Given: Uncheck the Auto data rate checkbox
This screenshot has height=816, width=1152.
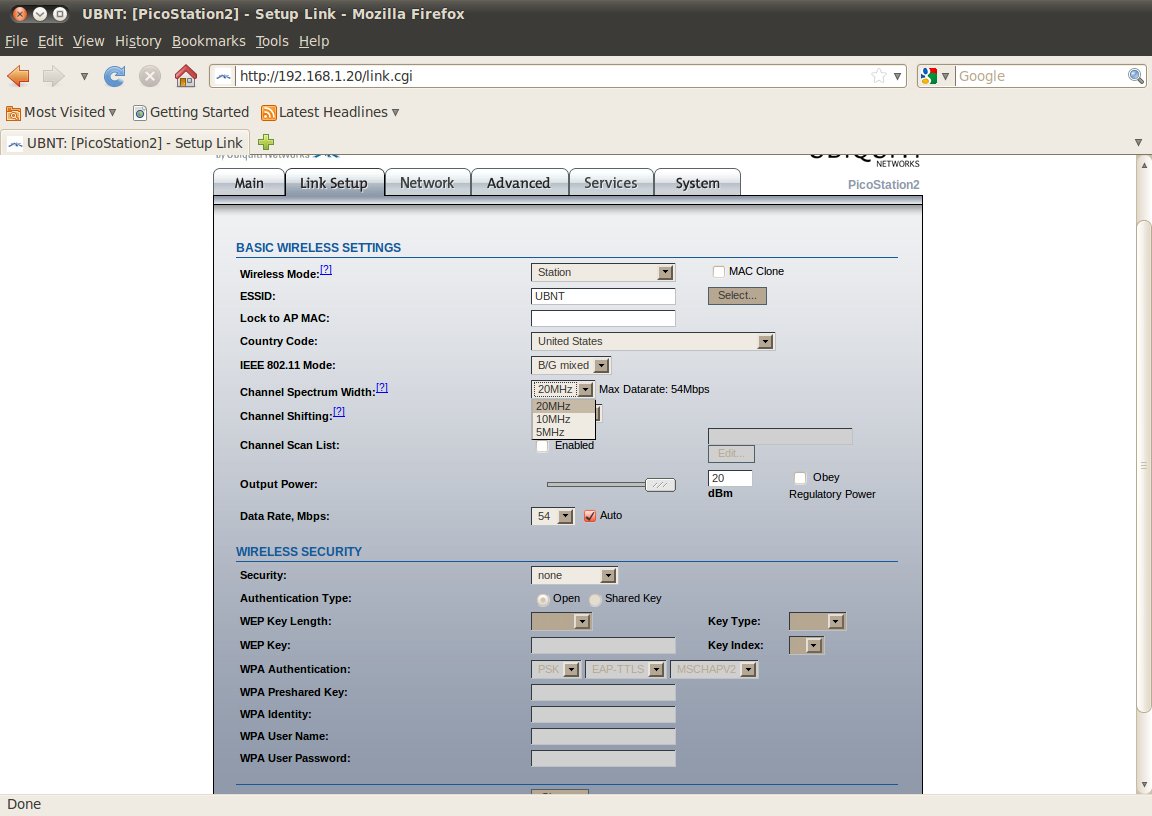Looking at the screenshot, I should 590,516.
